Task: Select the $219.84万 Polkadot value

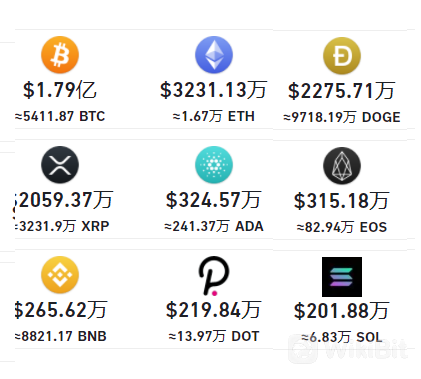Action: coord(214,310)
